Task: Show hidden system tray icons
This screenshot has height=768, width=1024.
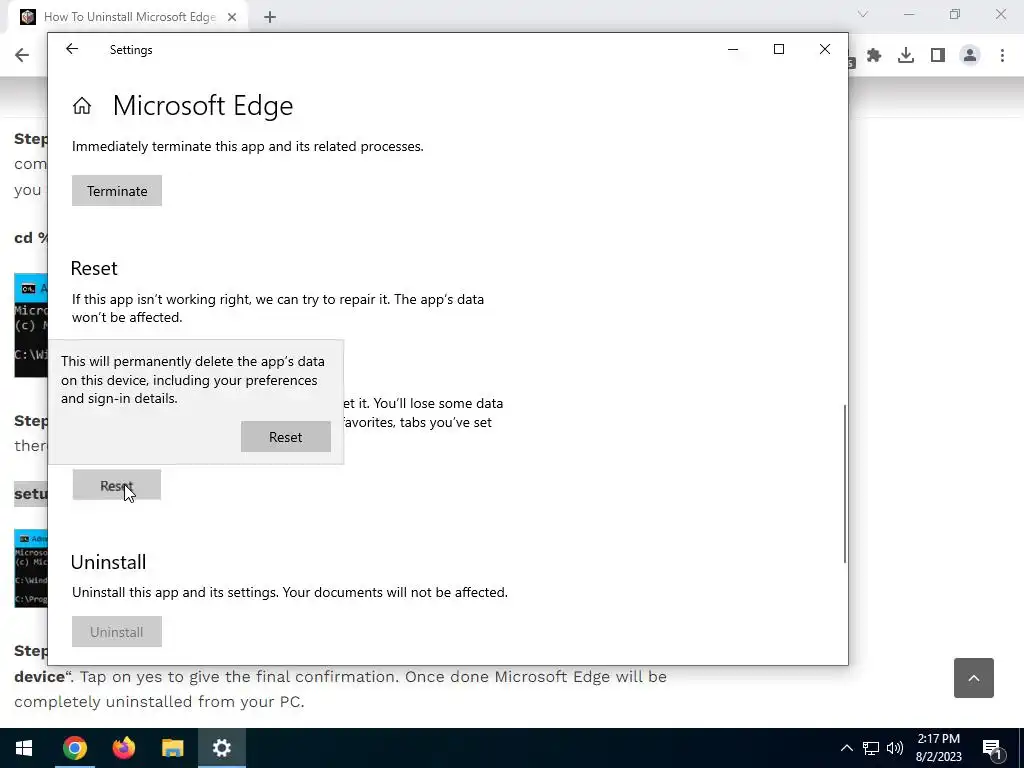Action: point(846,748)
